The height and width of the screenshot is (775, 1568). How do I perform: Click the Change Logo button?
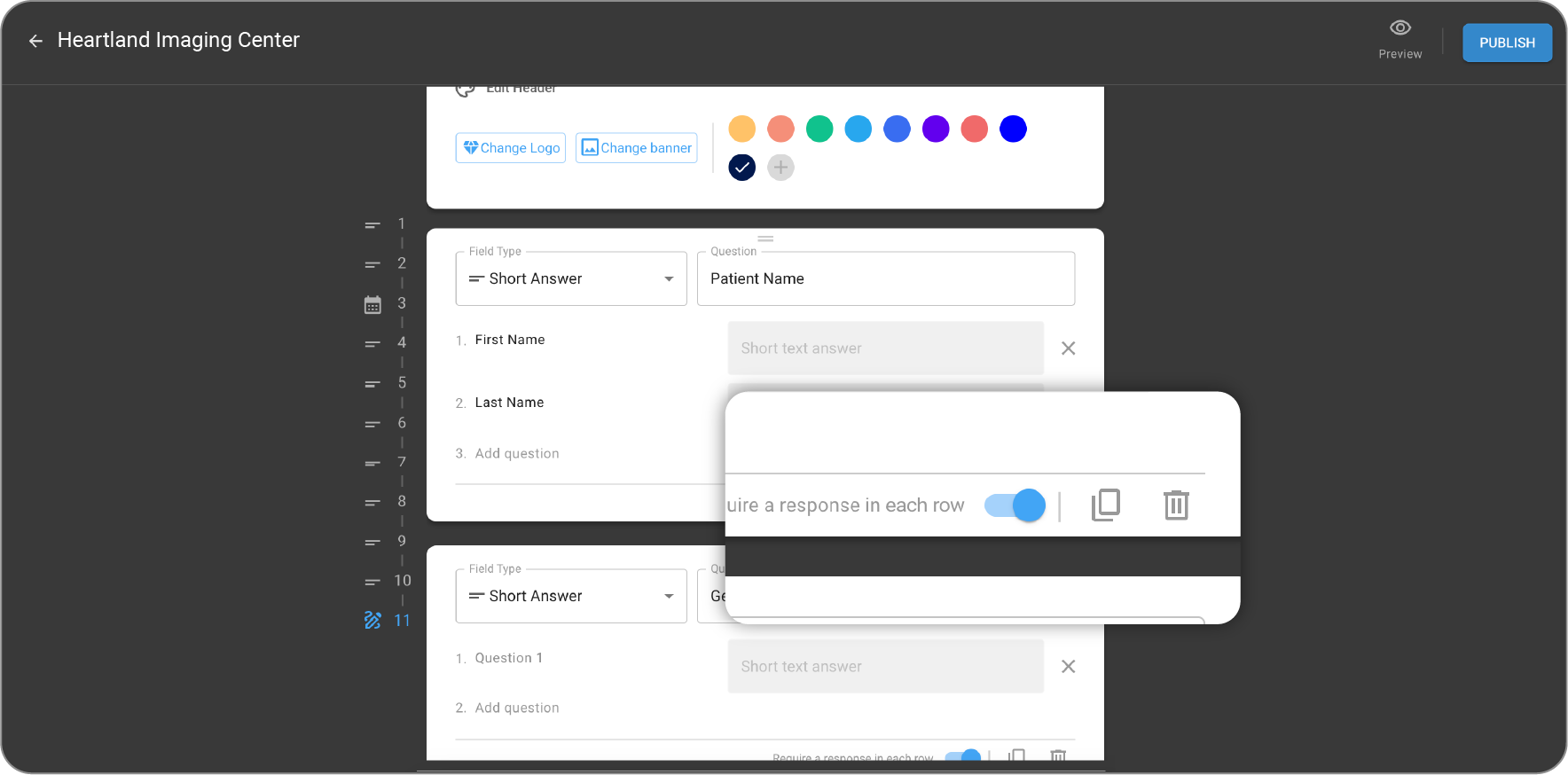pyautogui.click(x=511, y=148)
